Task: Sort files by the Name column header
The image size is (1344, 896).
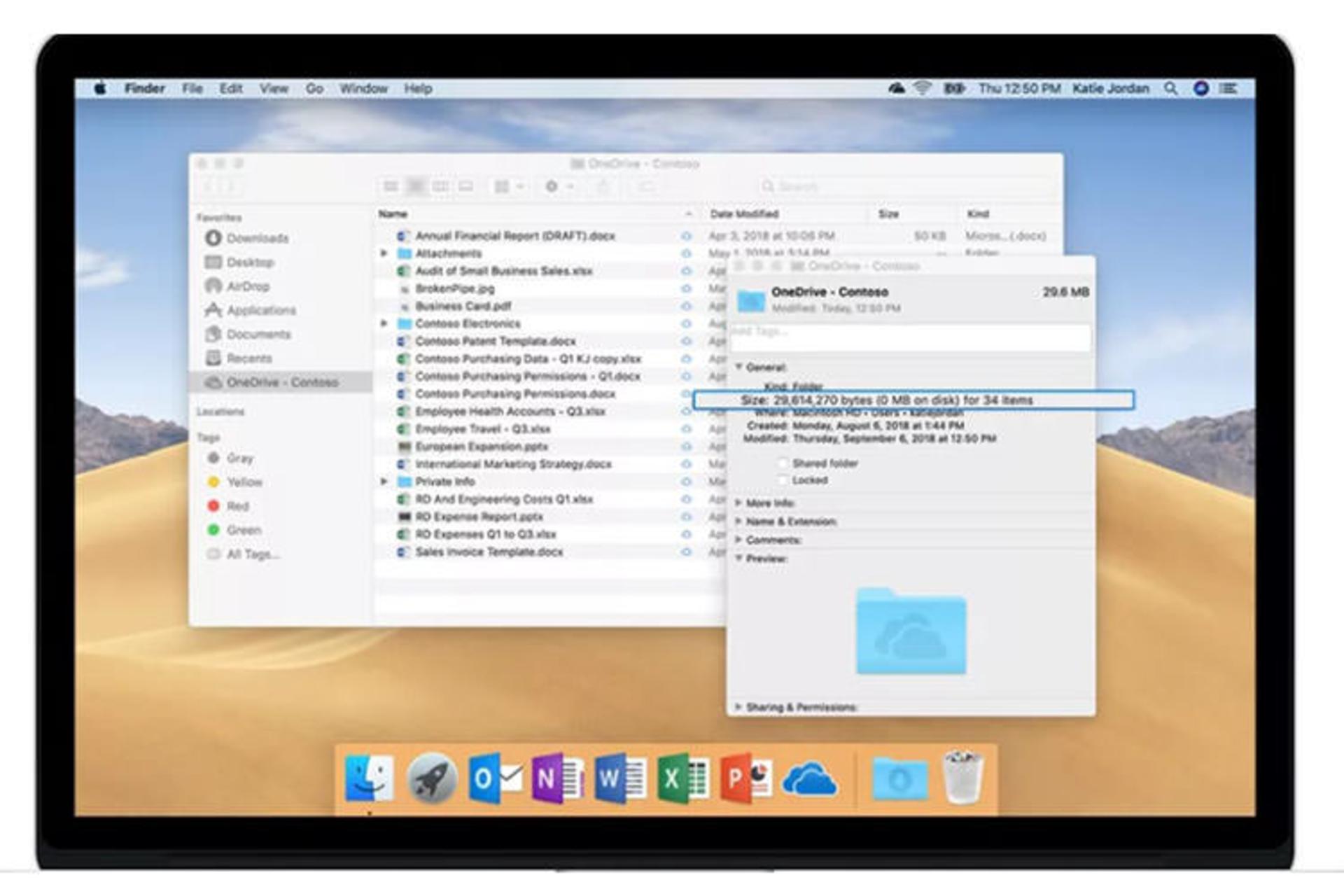Action: coord(535,213)
